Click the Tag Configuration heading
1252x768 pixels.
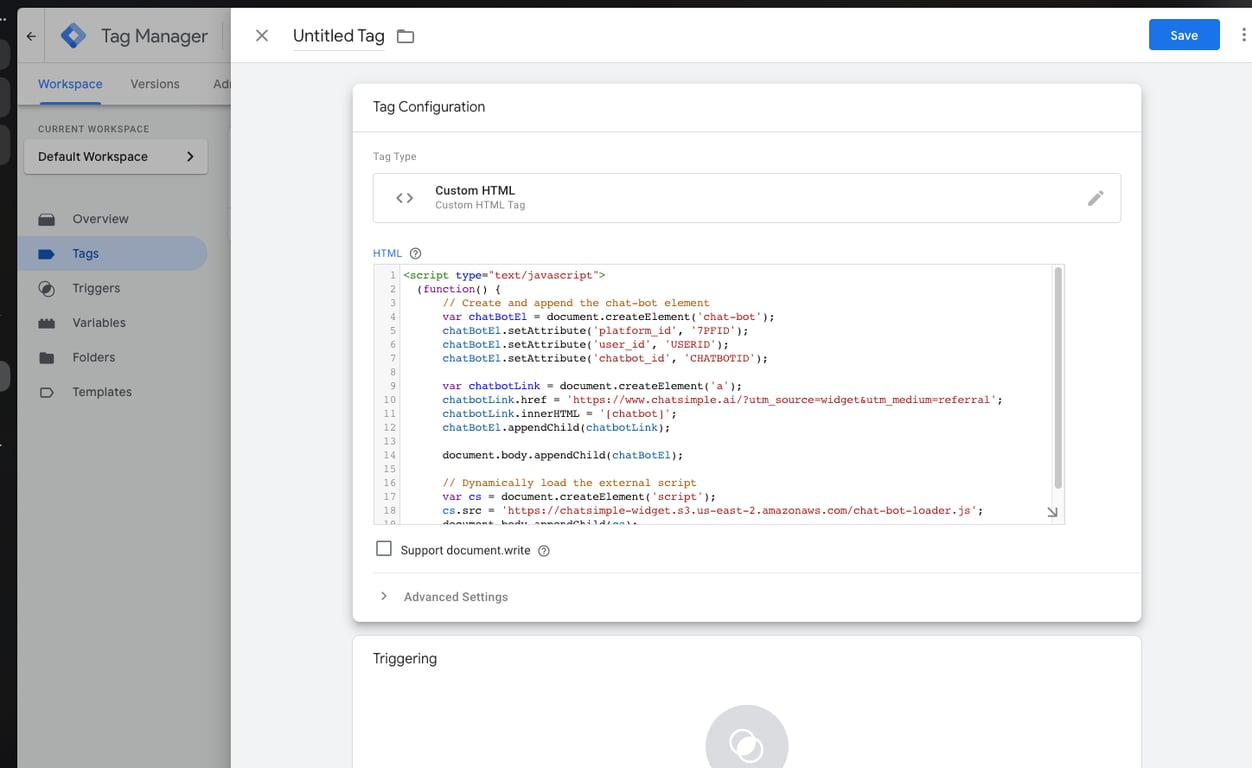click(x=429, y=107)
